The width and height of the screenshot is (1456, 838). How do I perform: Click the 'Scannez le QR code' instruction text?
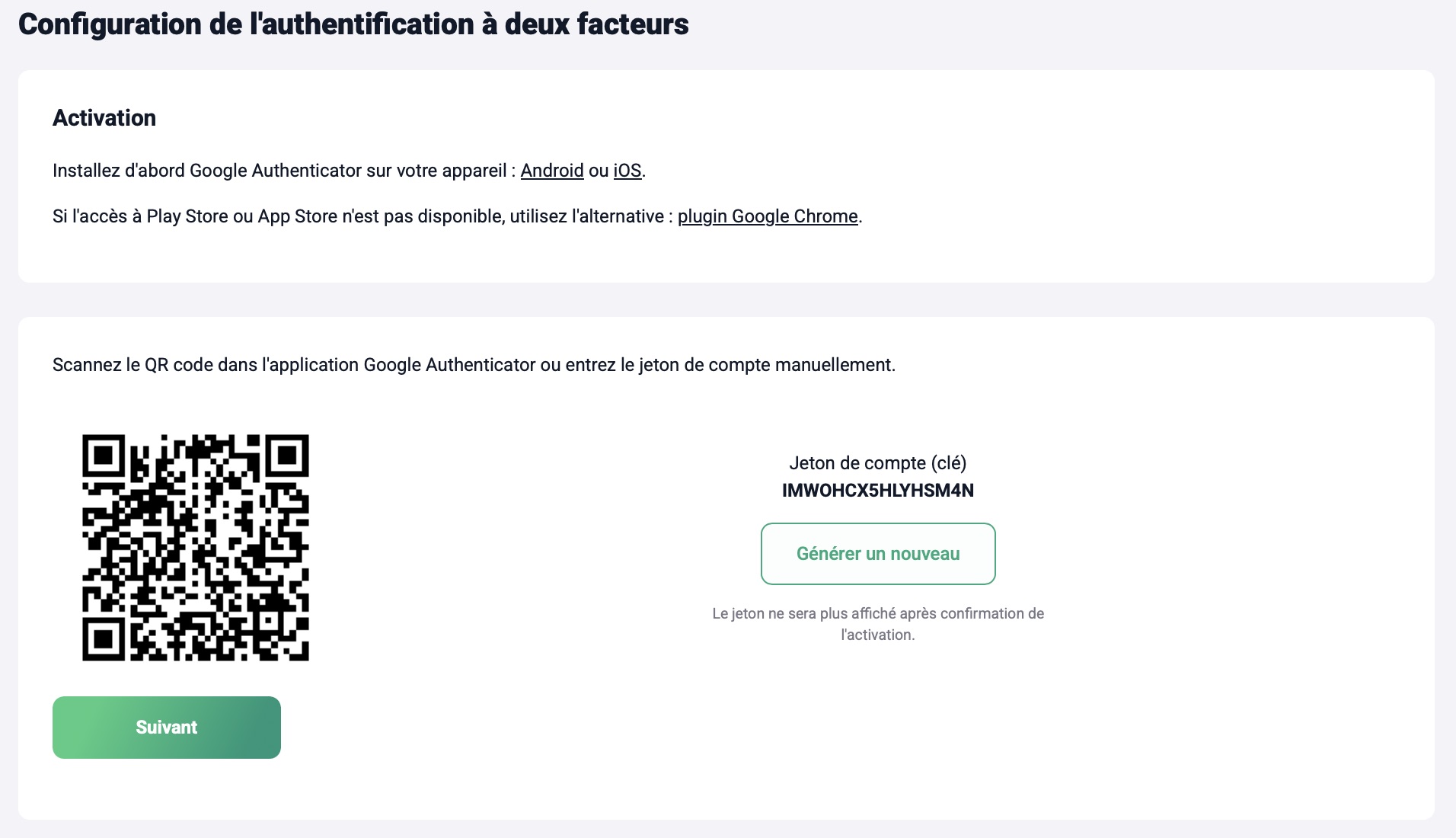tap(474, 365)
